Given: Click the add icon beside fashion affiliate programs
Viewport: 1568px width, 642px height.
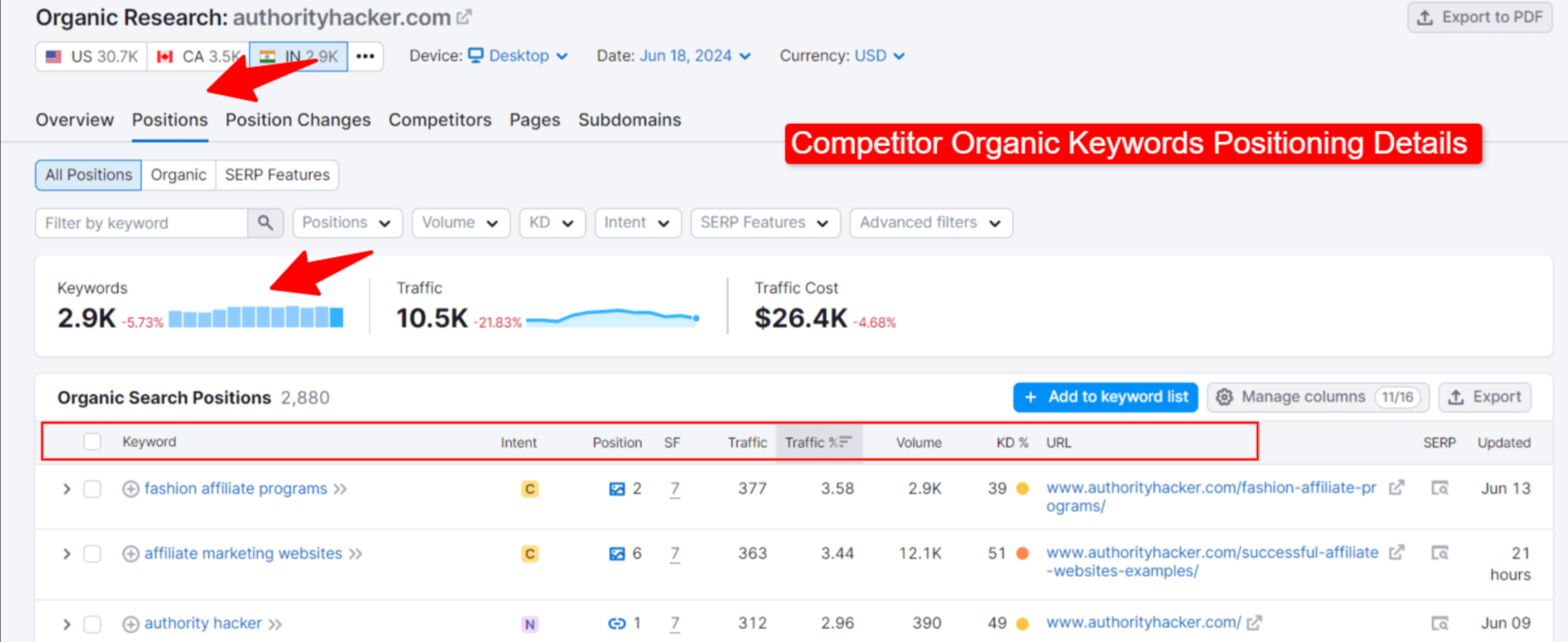Looking at the screenshot, I should click(x=131, y=489).
